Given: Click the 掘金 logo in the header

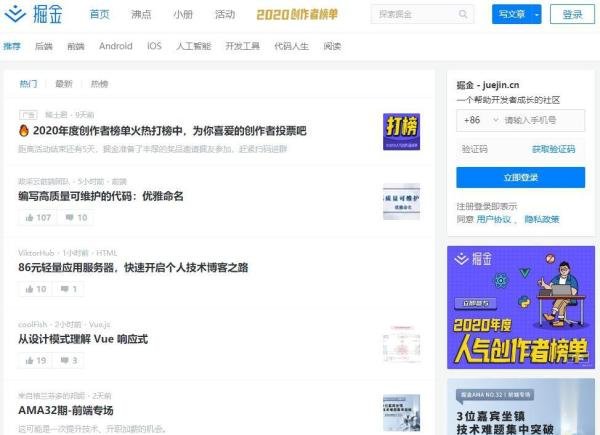Looking at the screenshot, I should (33, 14).
